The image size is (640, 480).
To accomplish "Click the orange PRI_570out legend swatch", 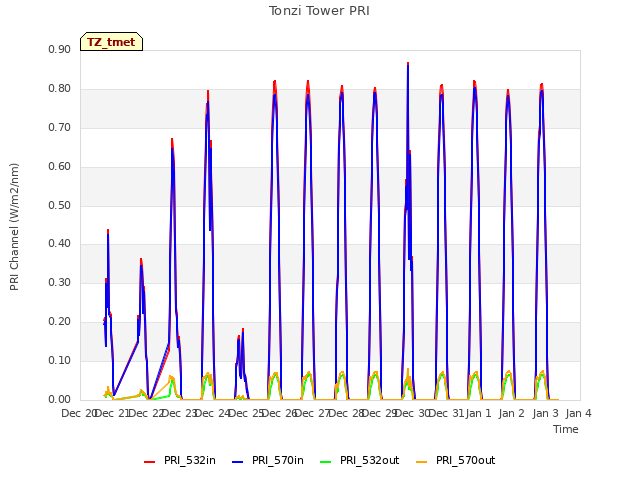I will (x=422, y=462).
